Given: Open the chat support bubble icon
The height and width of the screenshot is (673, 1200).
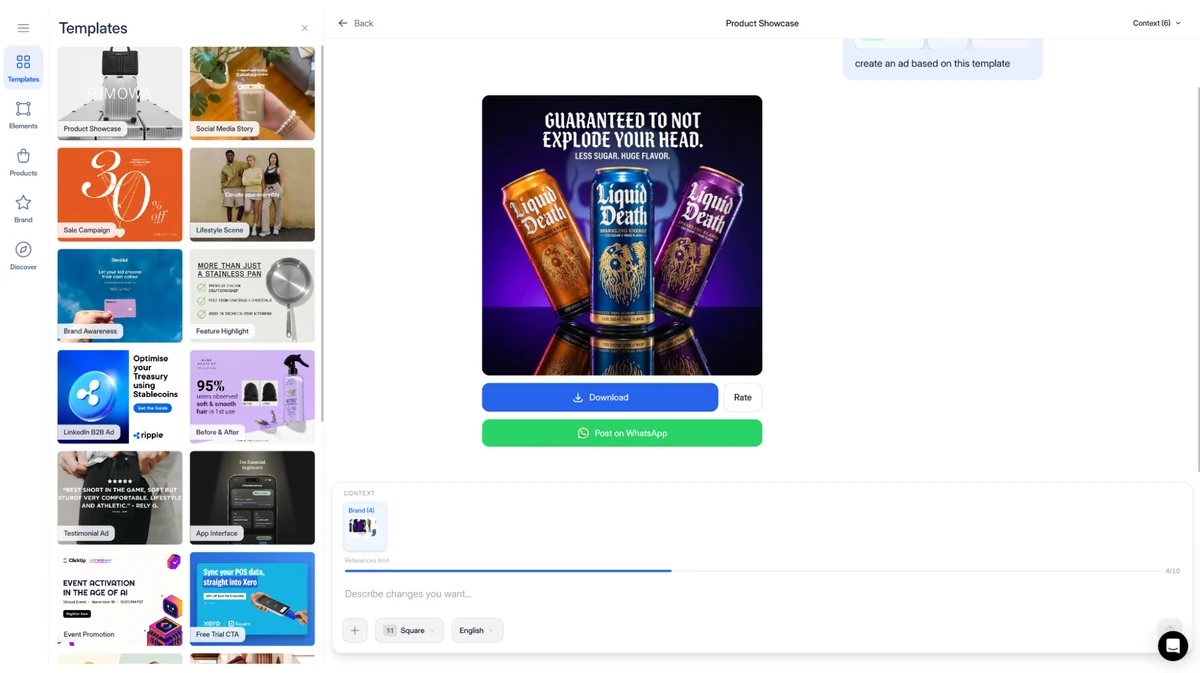Looking at the screenshot, I should click(x=1173, y=646).
